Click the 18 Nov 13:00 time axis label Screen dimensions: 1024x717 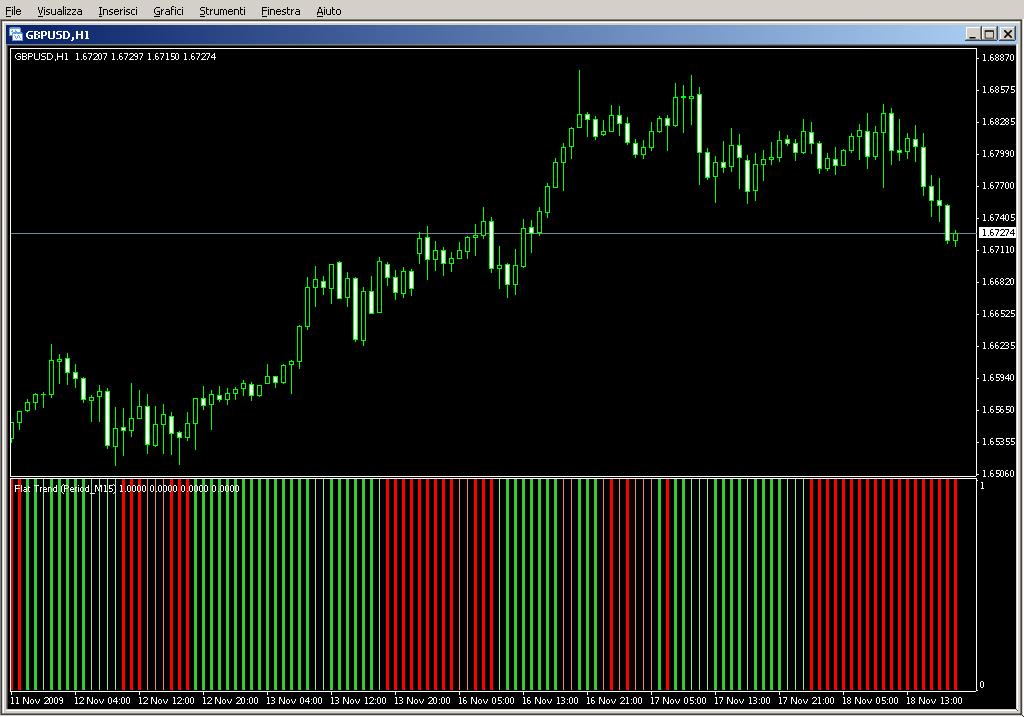935,701
